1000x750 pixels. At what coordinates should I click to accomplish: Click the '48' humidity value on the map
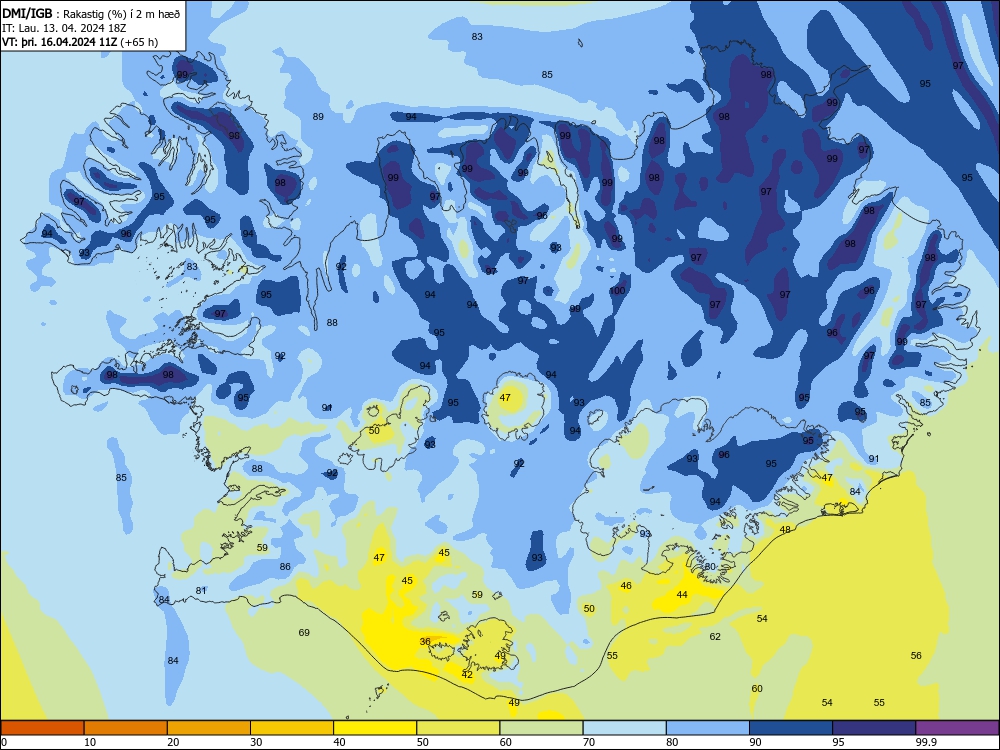click(785, 530)
